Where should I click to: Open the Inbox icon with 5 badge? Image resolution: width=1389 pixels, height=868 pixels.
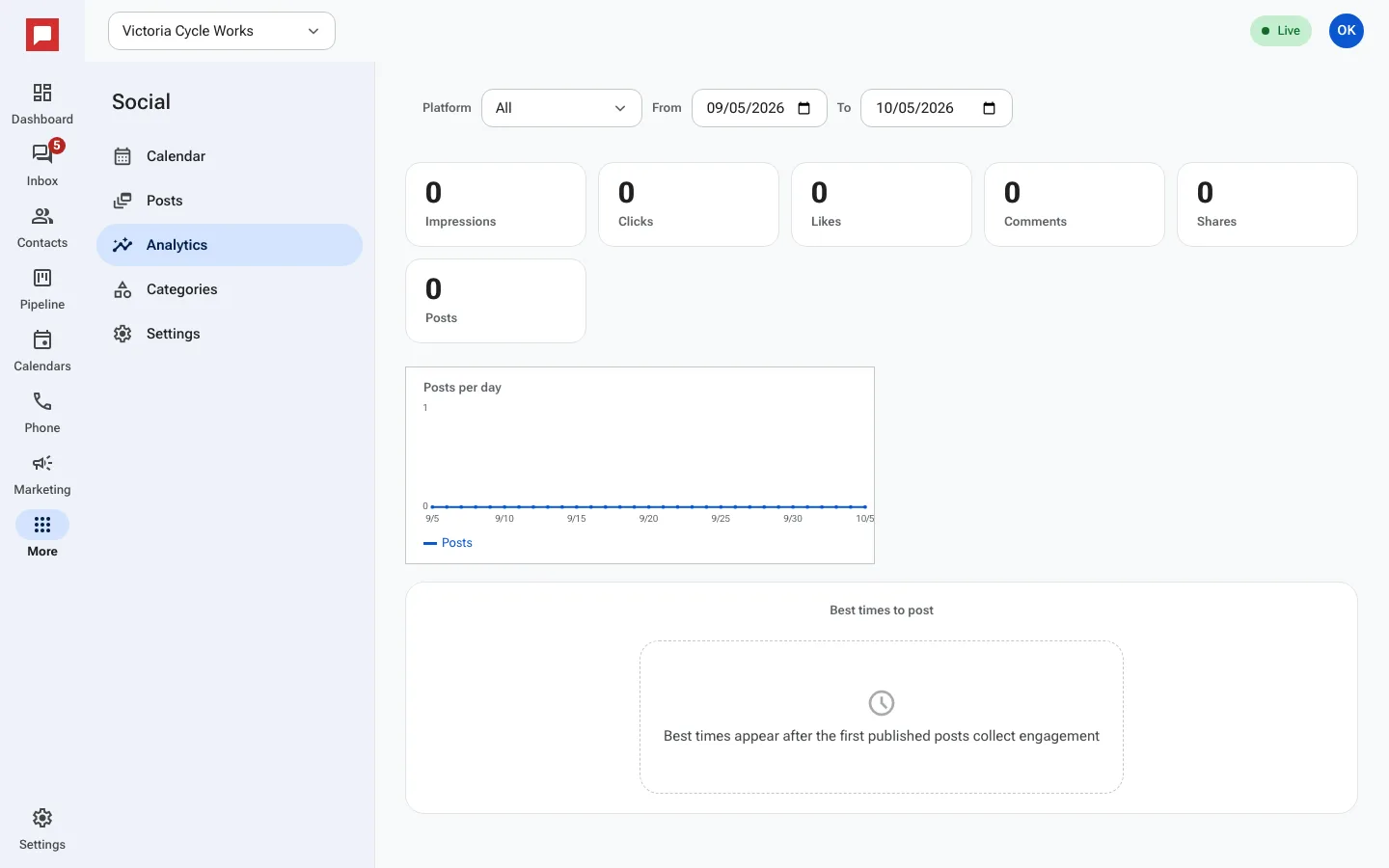tap(42, 153)
